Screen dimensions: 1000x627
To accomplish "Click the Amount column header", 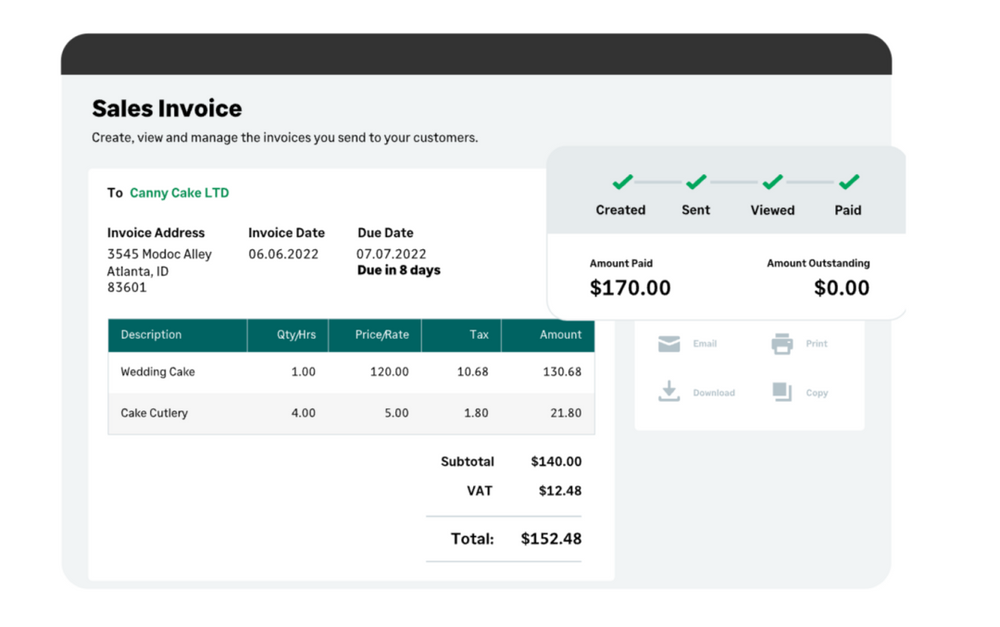I will point(560,335).
